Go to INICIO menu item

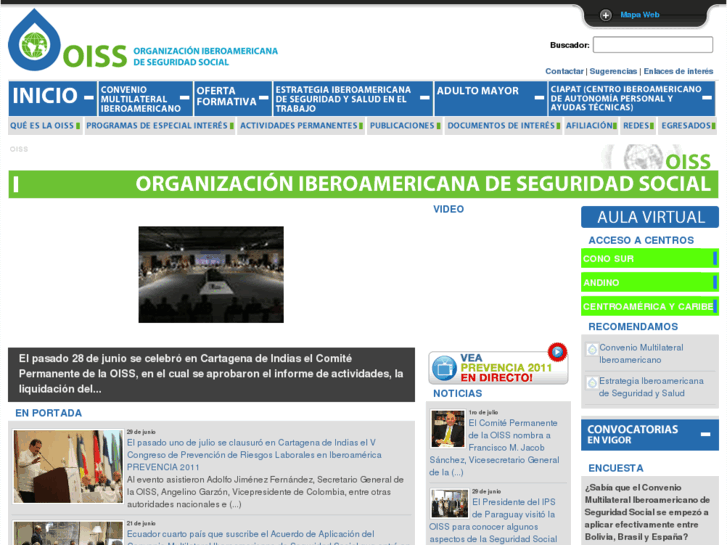pos(45,96)
